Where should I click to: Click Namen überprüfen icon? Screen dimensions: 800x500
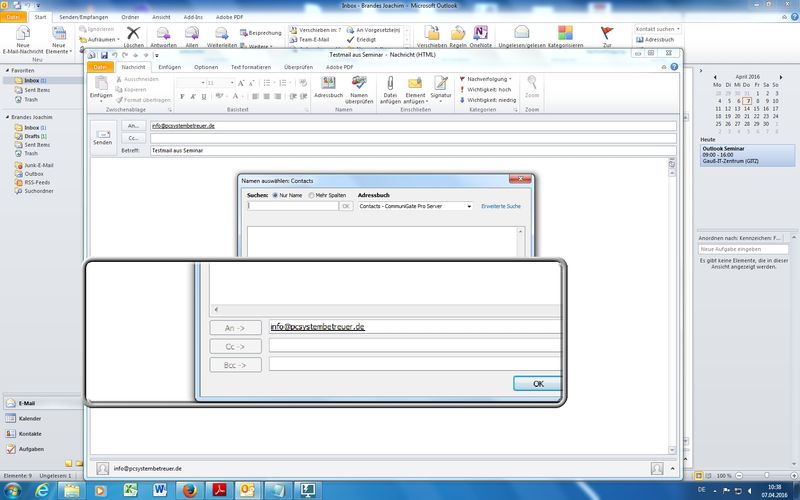click(358, 84)
